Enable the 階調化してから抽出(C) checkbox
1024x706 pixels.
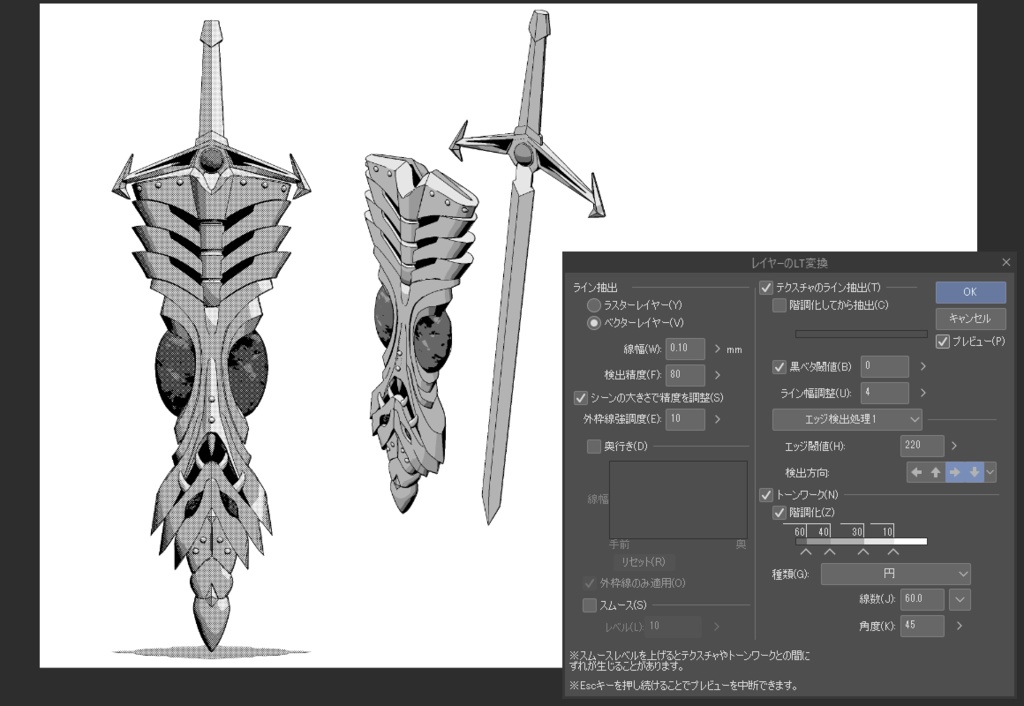(779, 305)
